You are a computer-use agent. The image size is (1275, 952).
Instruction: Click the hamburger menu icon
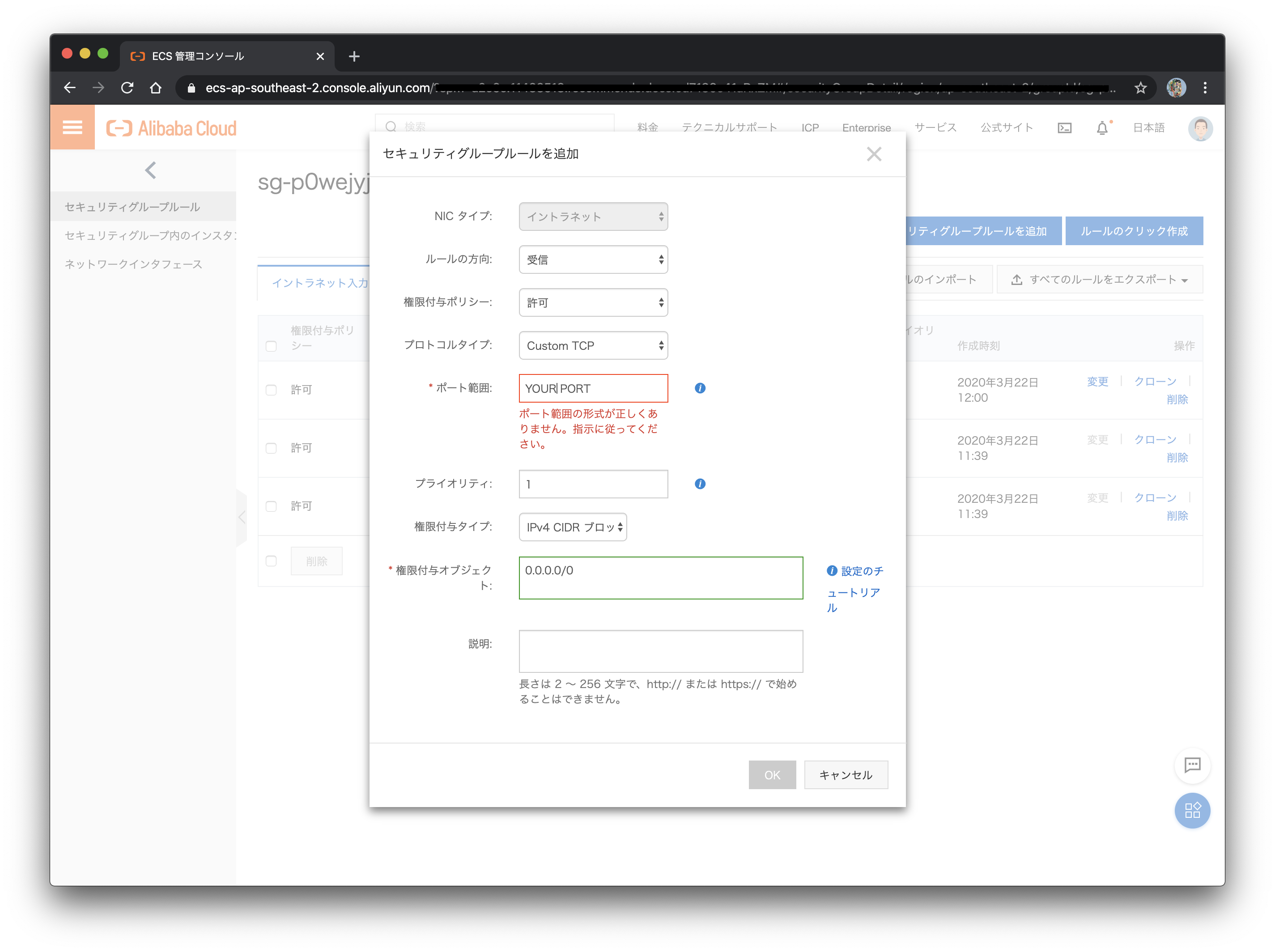(x=72, y=127)
